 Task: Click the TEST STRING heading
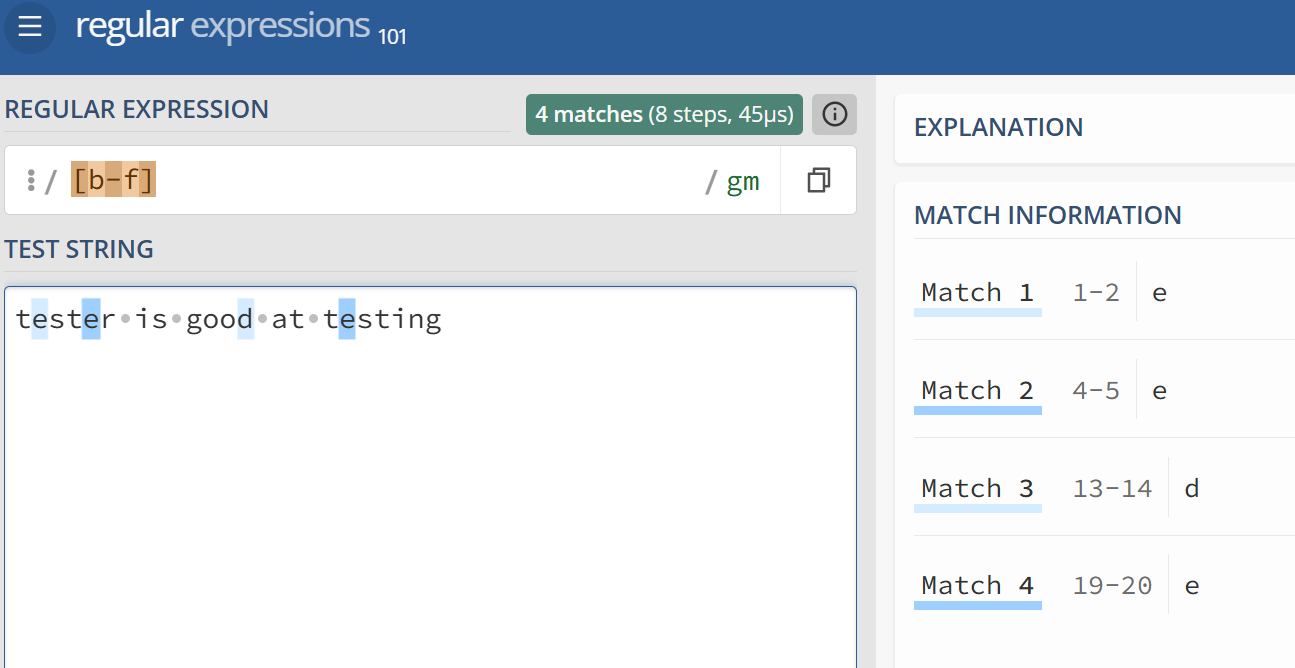[x=79, y=249]
